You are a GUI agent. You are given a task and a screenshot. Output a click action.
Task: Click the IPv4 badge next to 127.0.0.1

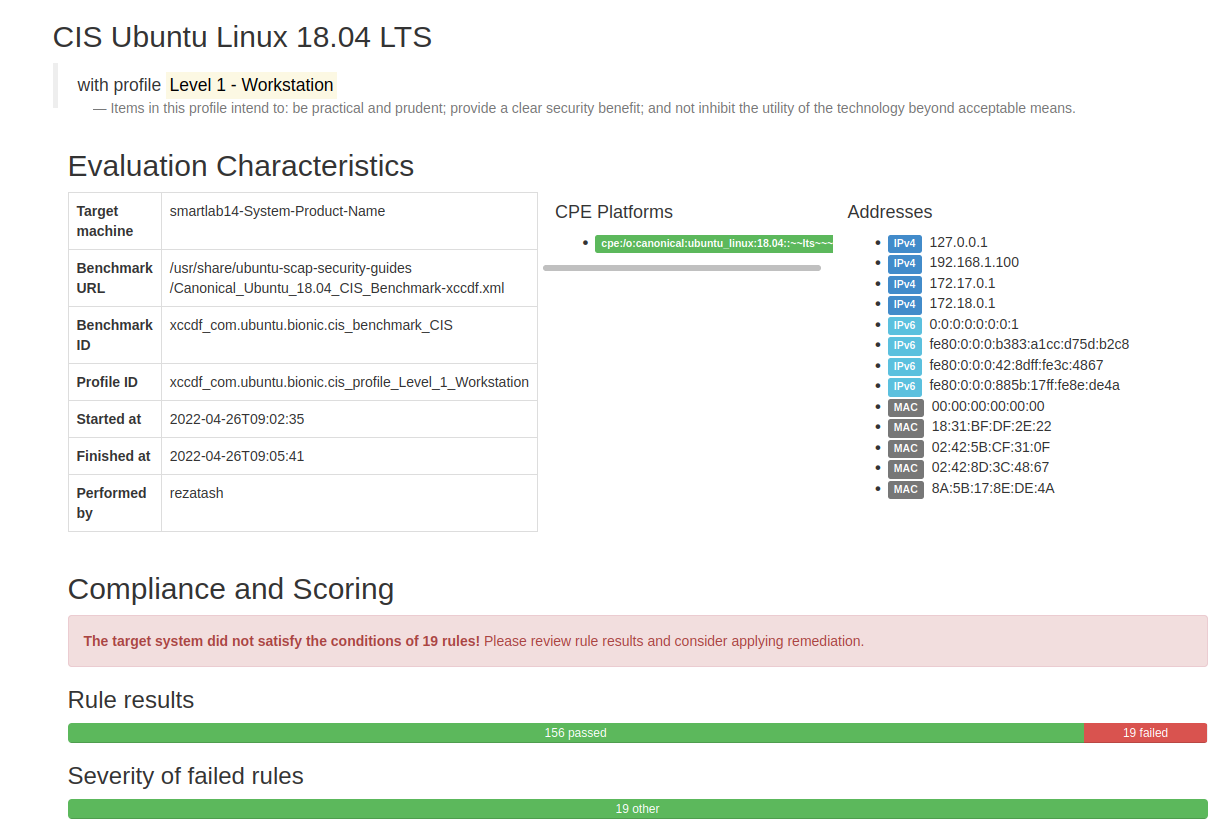point(904,243)
